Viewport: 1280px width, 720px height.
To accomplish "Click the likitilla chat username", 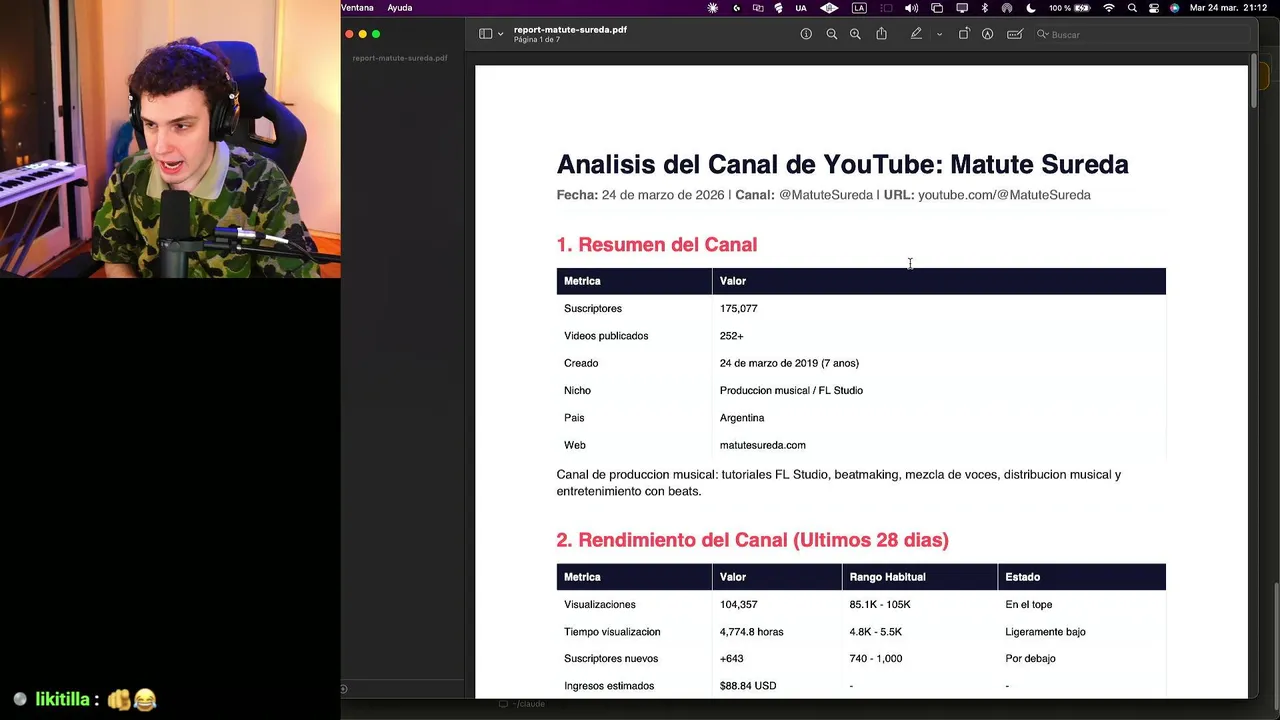I will pos(63,699).
